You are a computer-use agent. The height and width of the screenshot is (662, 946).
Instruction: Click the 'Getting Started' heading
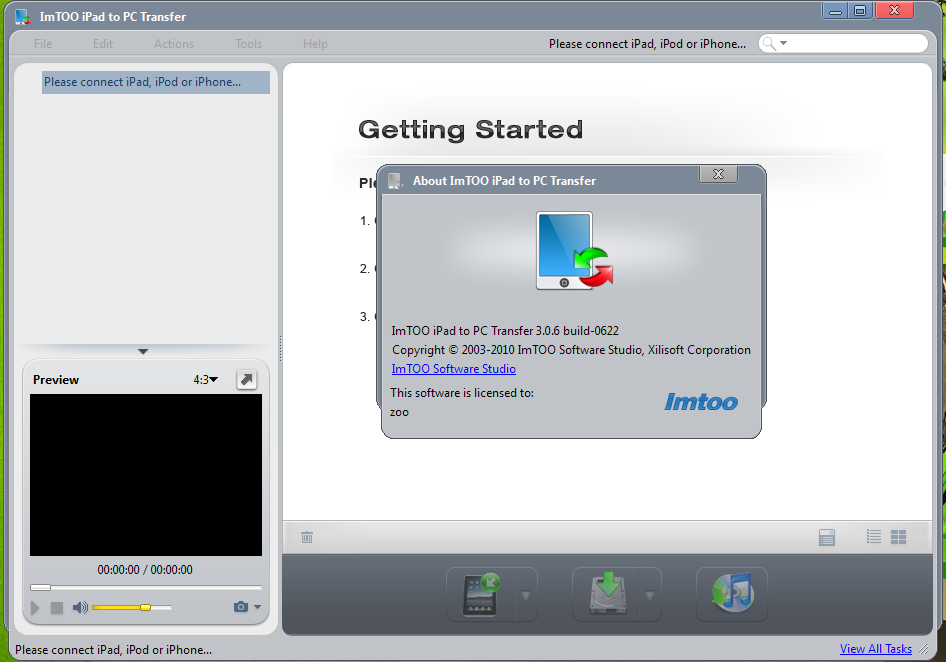(x=471, y=129)
